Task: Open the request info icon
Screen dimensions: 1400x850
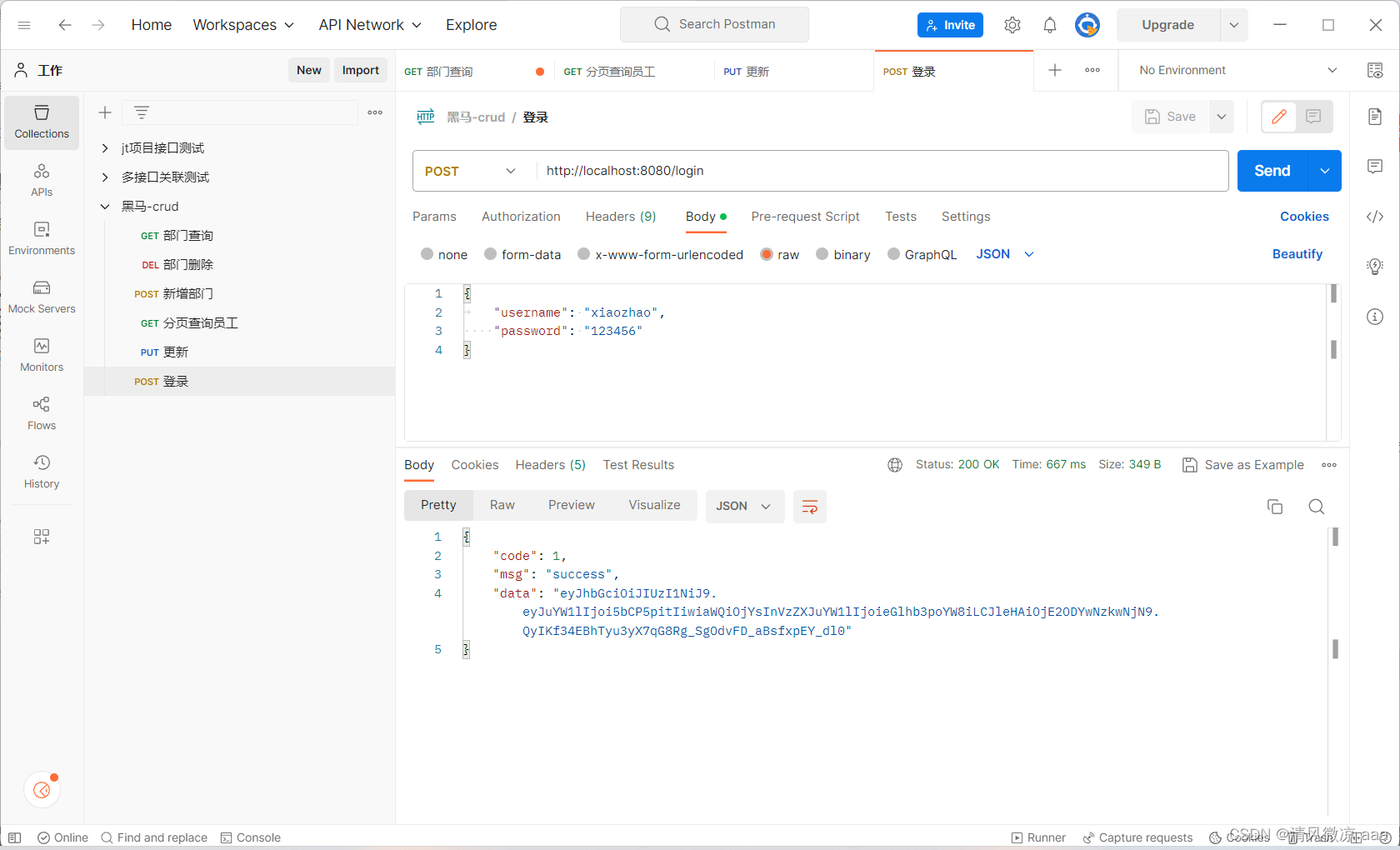Action: coord(1375,317)
